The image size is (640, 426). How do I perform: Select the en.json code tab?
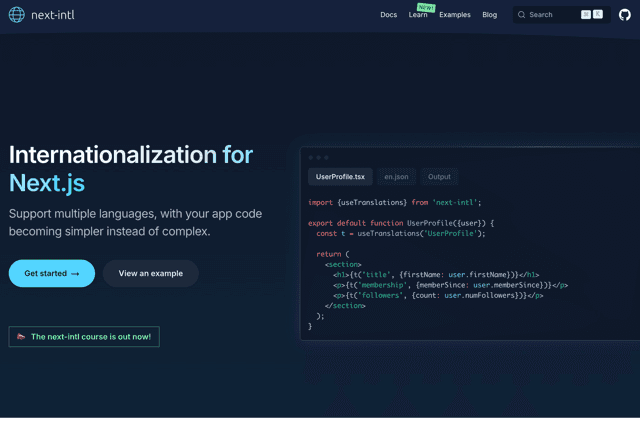click(x=396, y=177)
